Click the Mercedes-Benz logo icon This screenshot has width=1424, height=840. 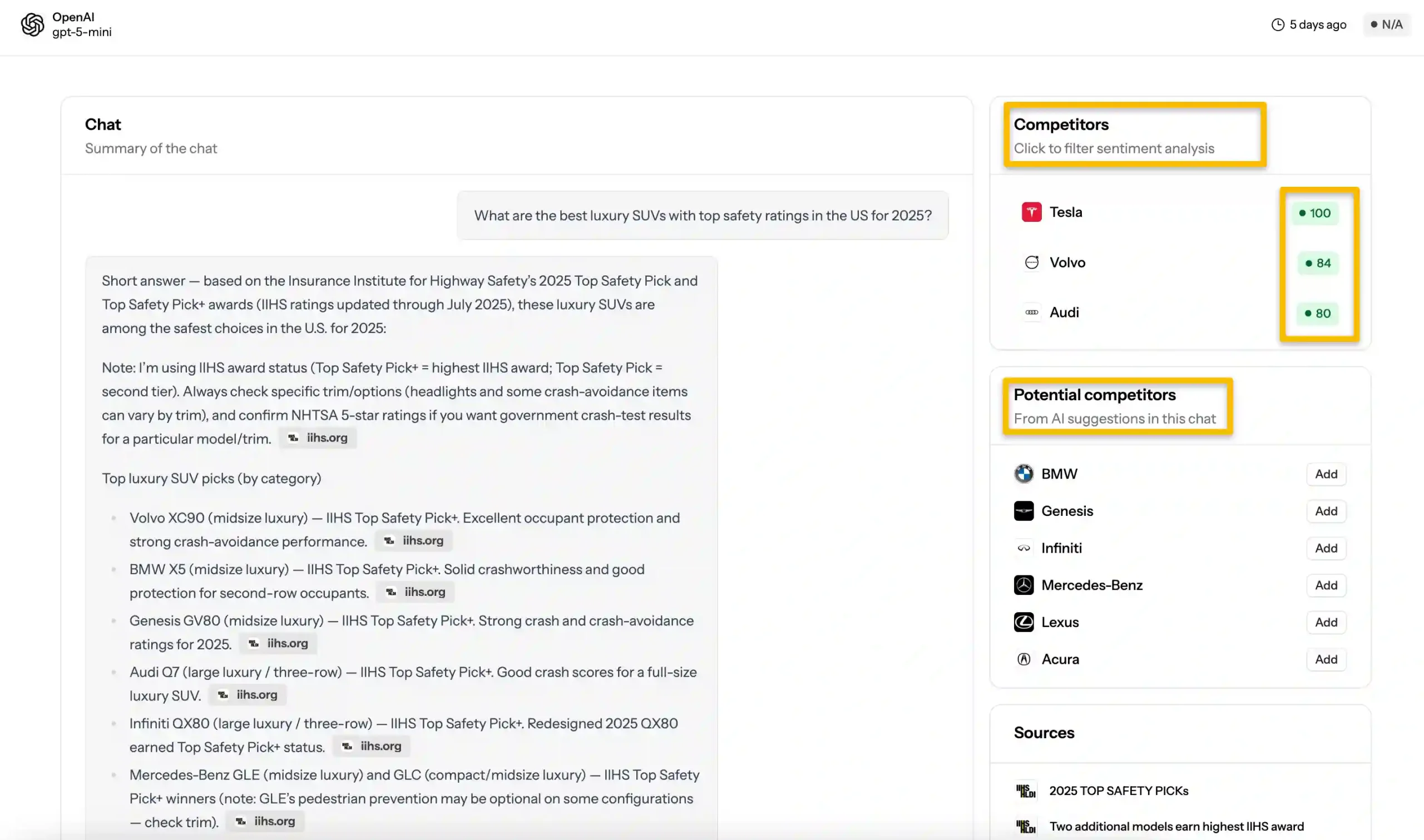pyautogui.click(x=1023, y=585)
